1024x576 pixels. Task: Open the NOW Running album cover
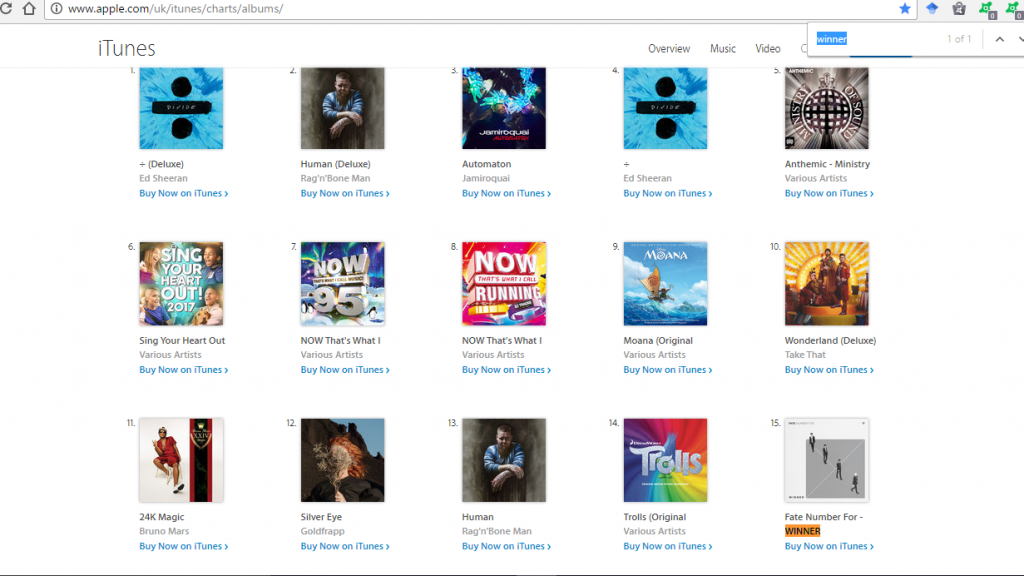[x=504, y=283]
